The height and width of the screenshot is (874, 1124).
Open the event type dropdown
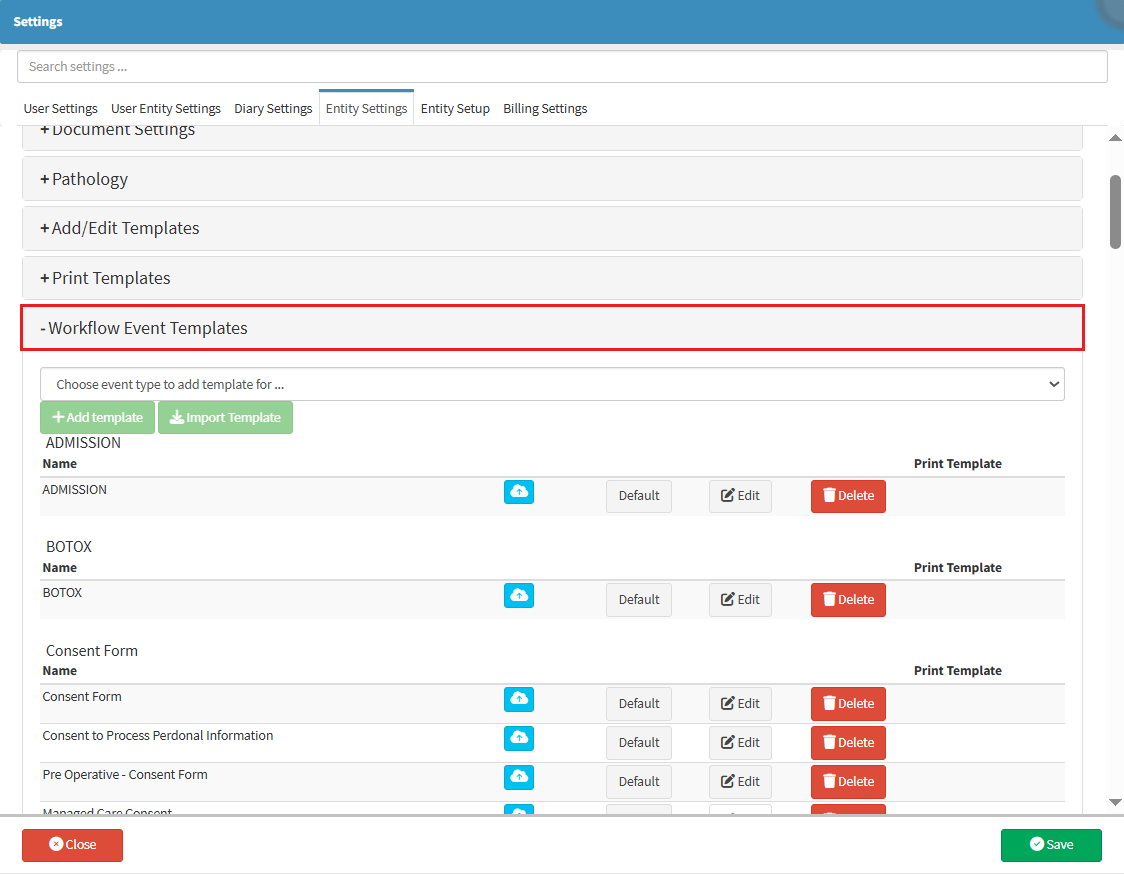(x=552, y=384)
